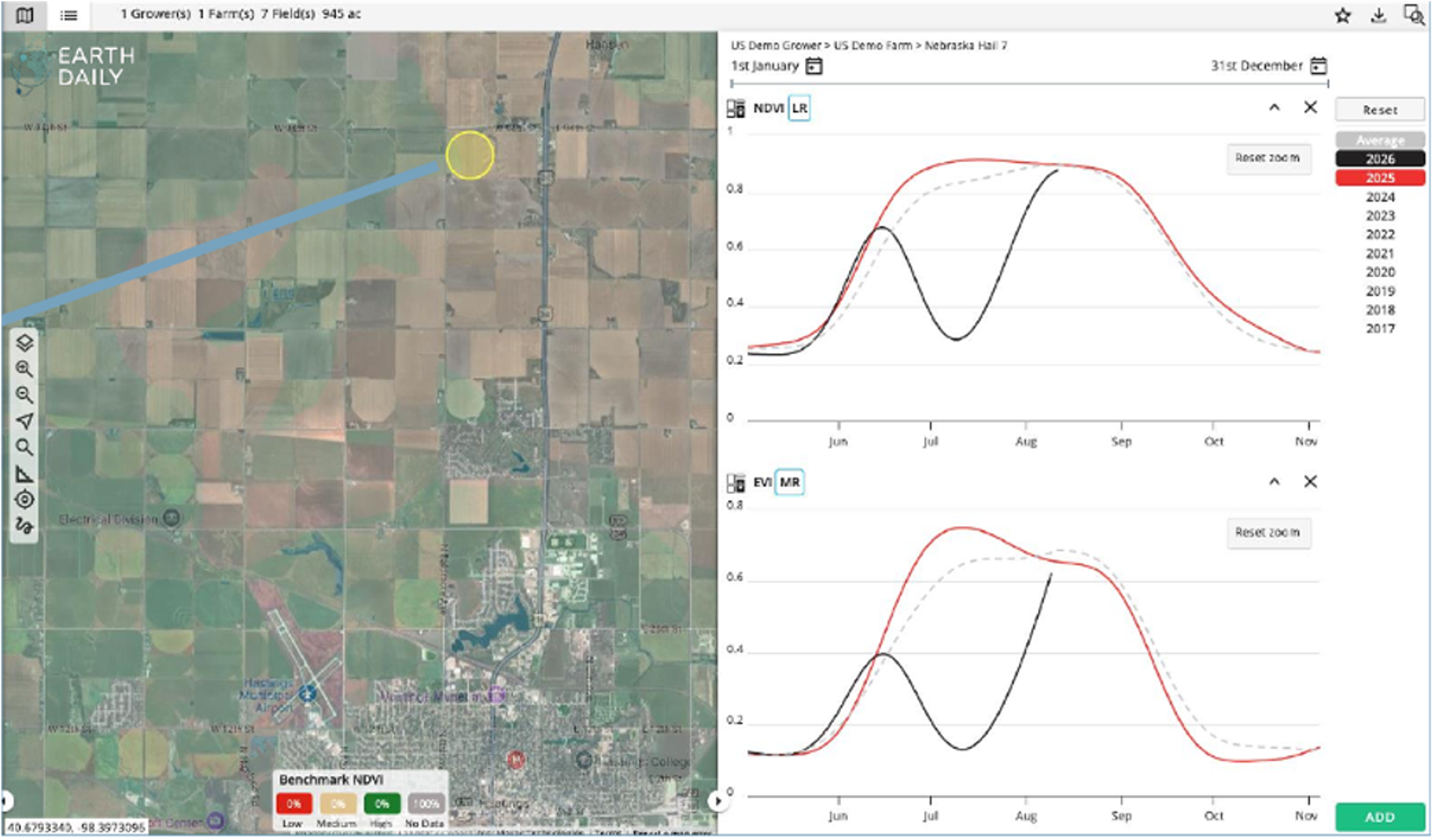Switch to list view icon

point(68,15)
